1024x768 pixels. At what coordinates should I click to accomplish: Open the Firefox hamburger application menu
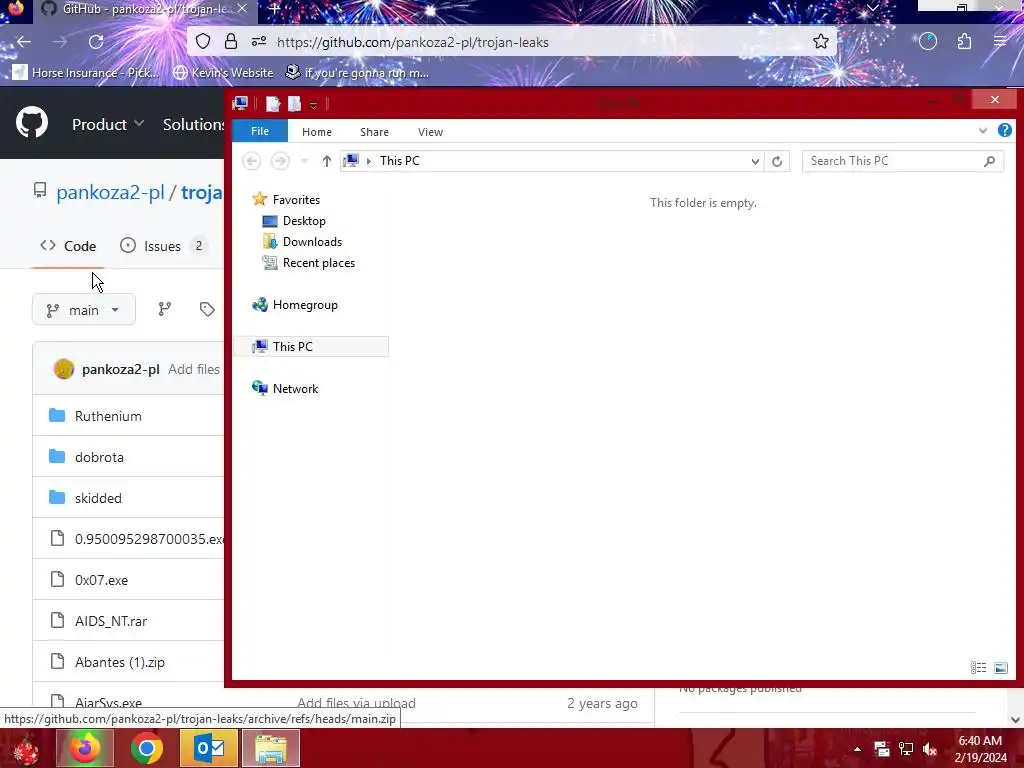[x=1000, y=42]
